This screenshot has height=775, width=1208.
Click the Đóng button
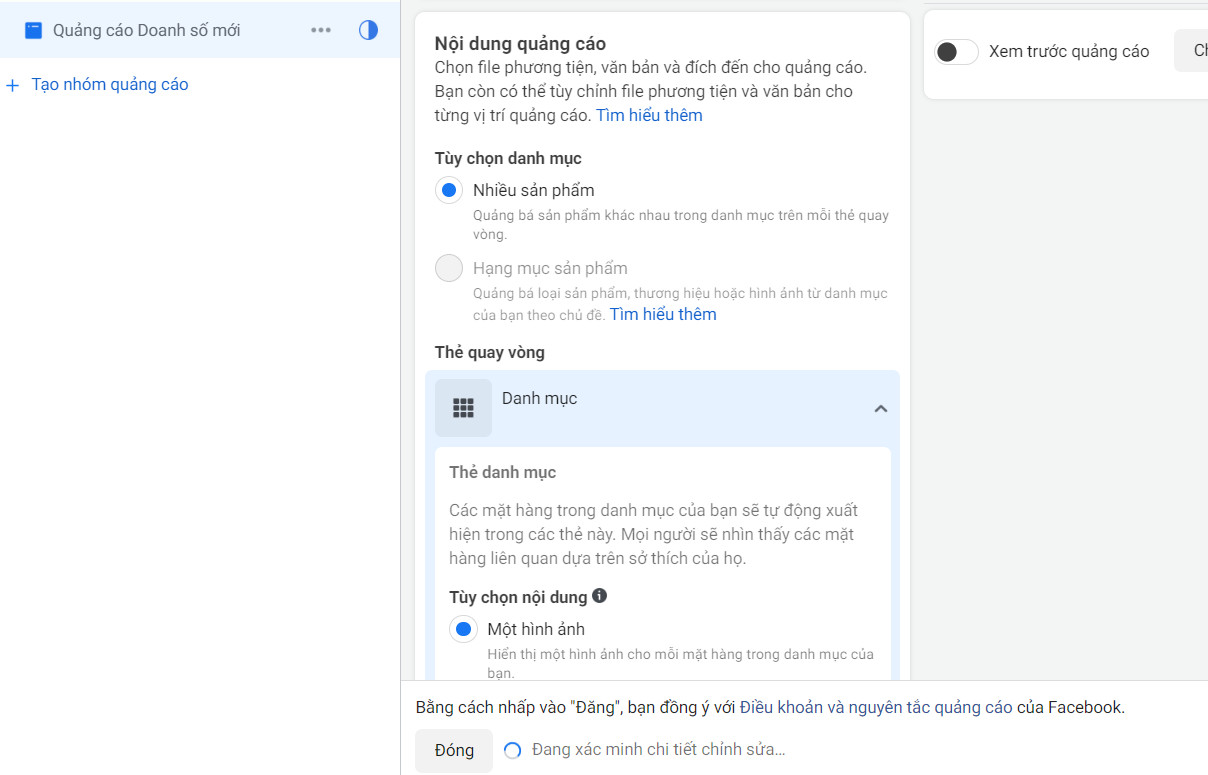point(454,750)
